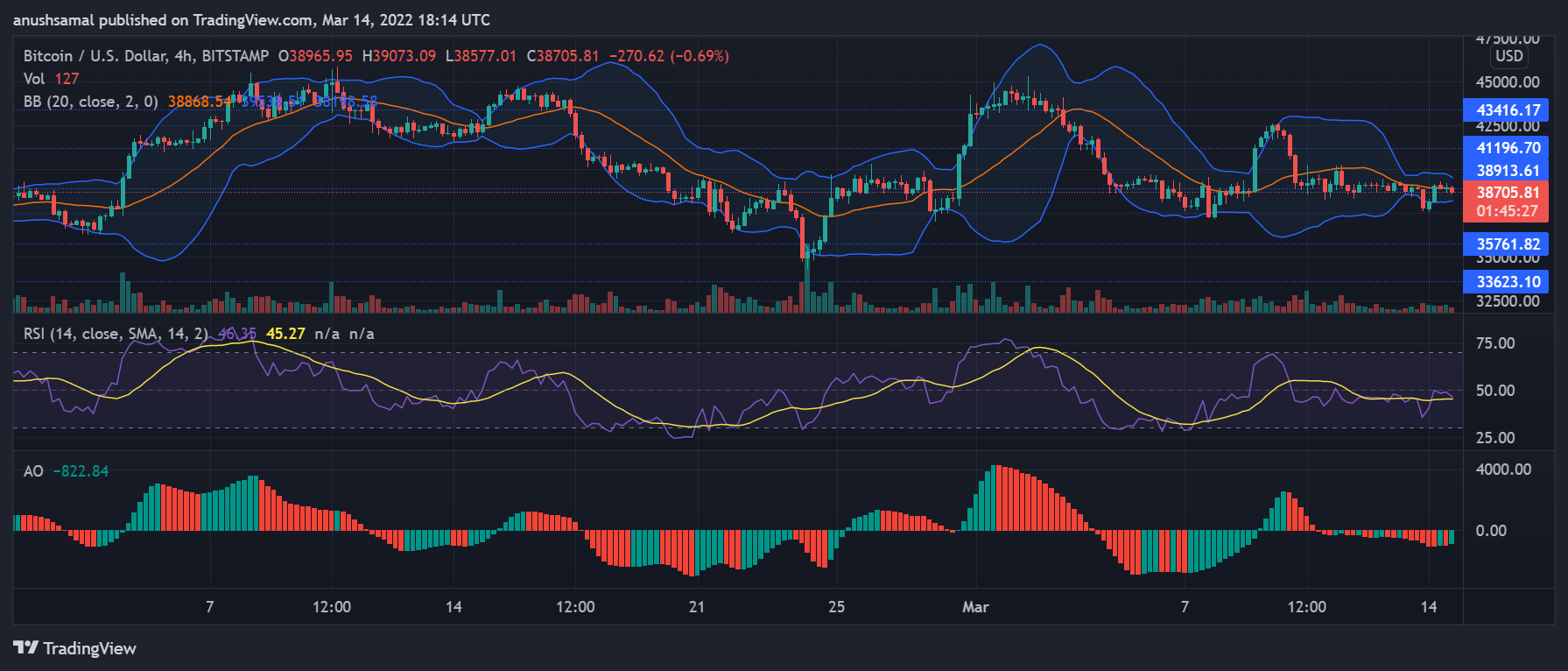Select the BB (20, close, 2, 0) legend
1568x671 pixels.
(90, 102)
